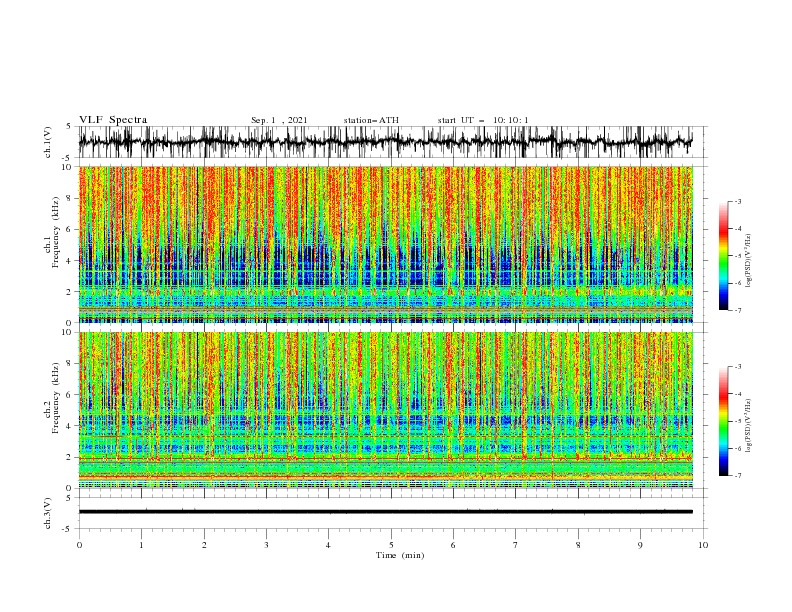792x612 pixels.
Task: Click the ch.2 frequency axis "2" tick label
Action: [71, 457]
